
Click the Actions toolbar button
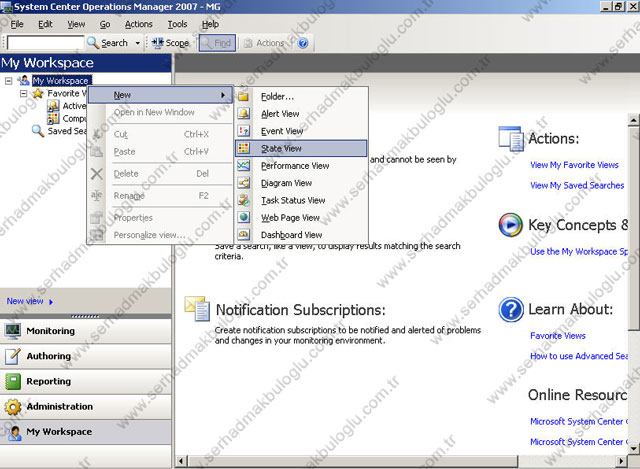coord(264,43)
